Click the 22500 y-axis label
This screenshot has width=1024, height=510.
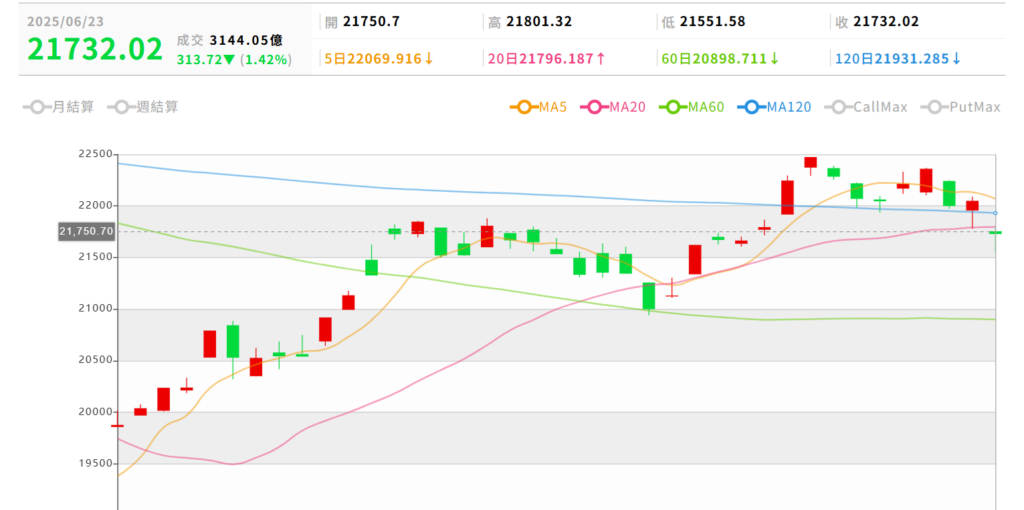95,154
